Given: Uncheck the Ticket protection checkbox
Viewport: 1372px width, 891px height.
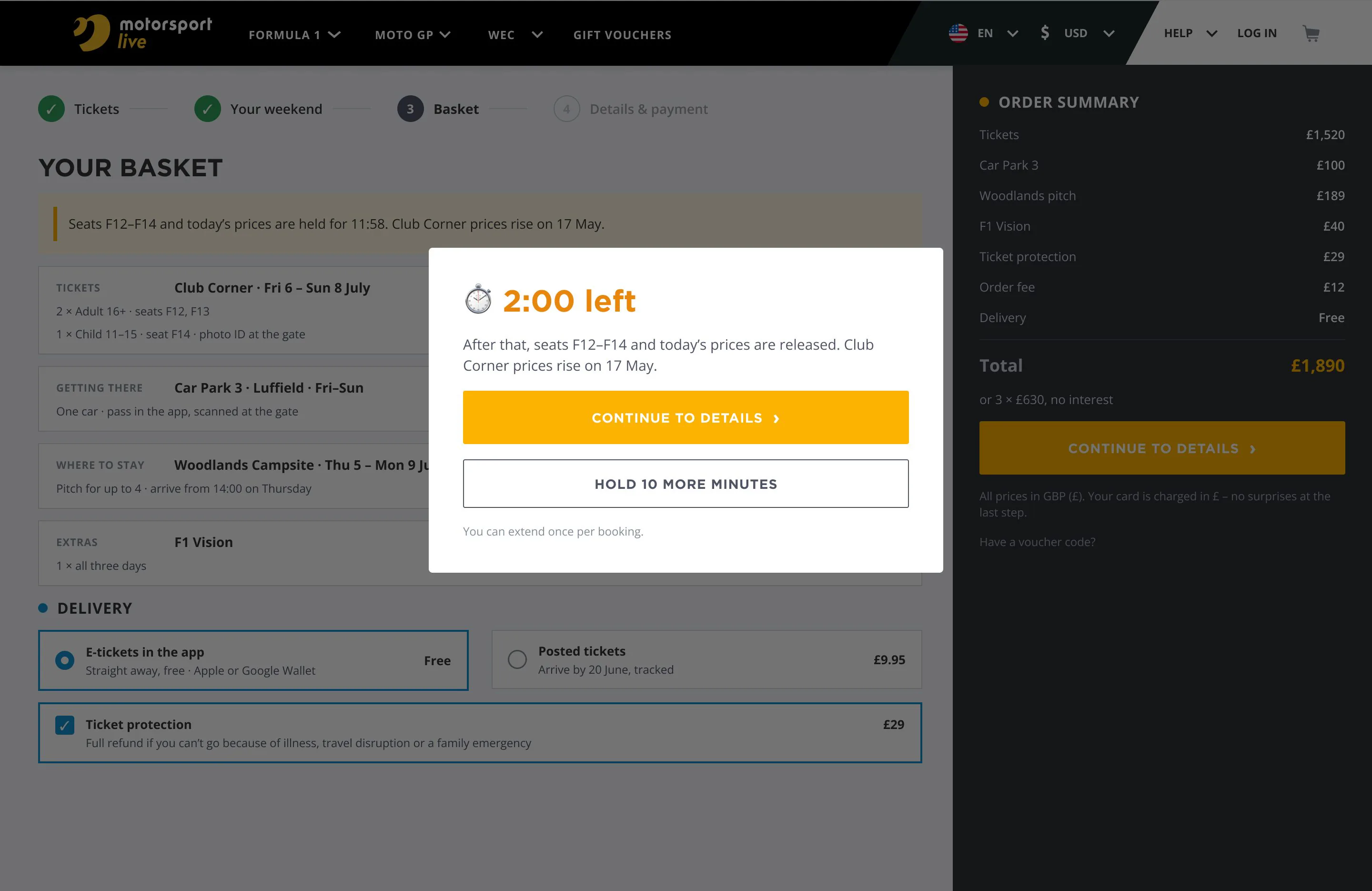Looking at the screenshot, I should pos(65,725).
